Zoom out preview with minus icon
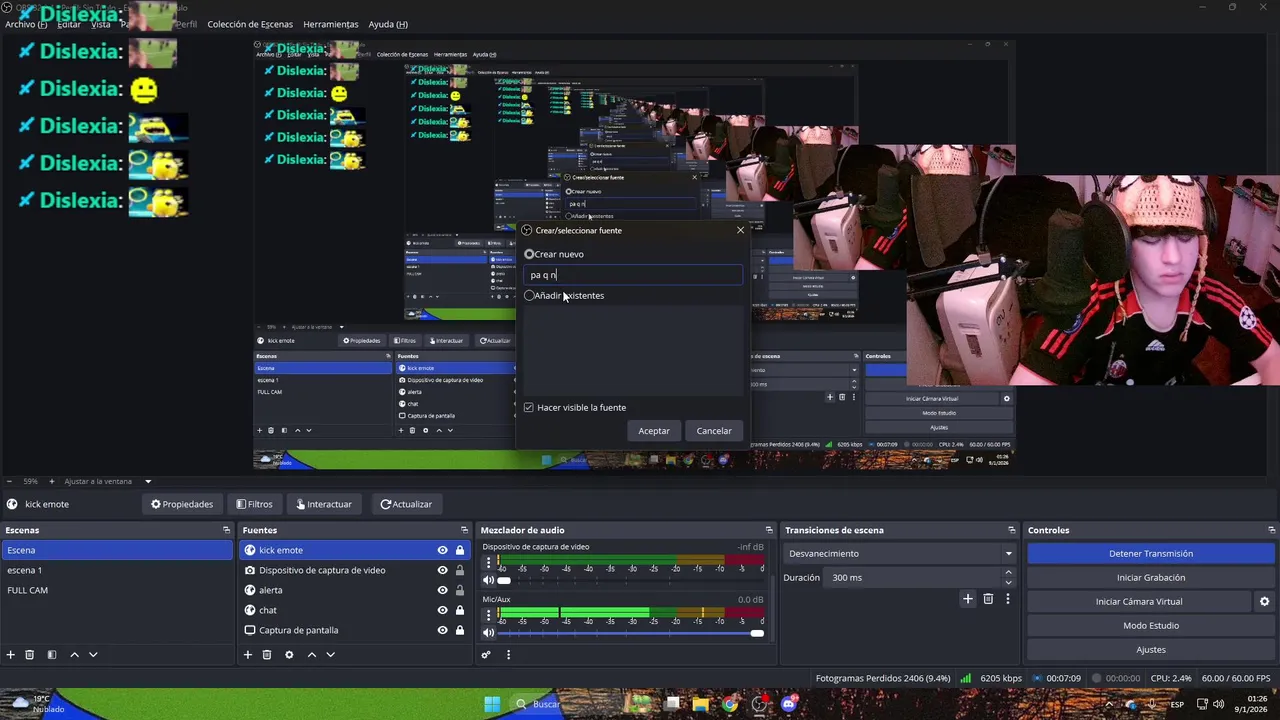This screenshot has height=720, width=1280. 9,481
